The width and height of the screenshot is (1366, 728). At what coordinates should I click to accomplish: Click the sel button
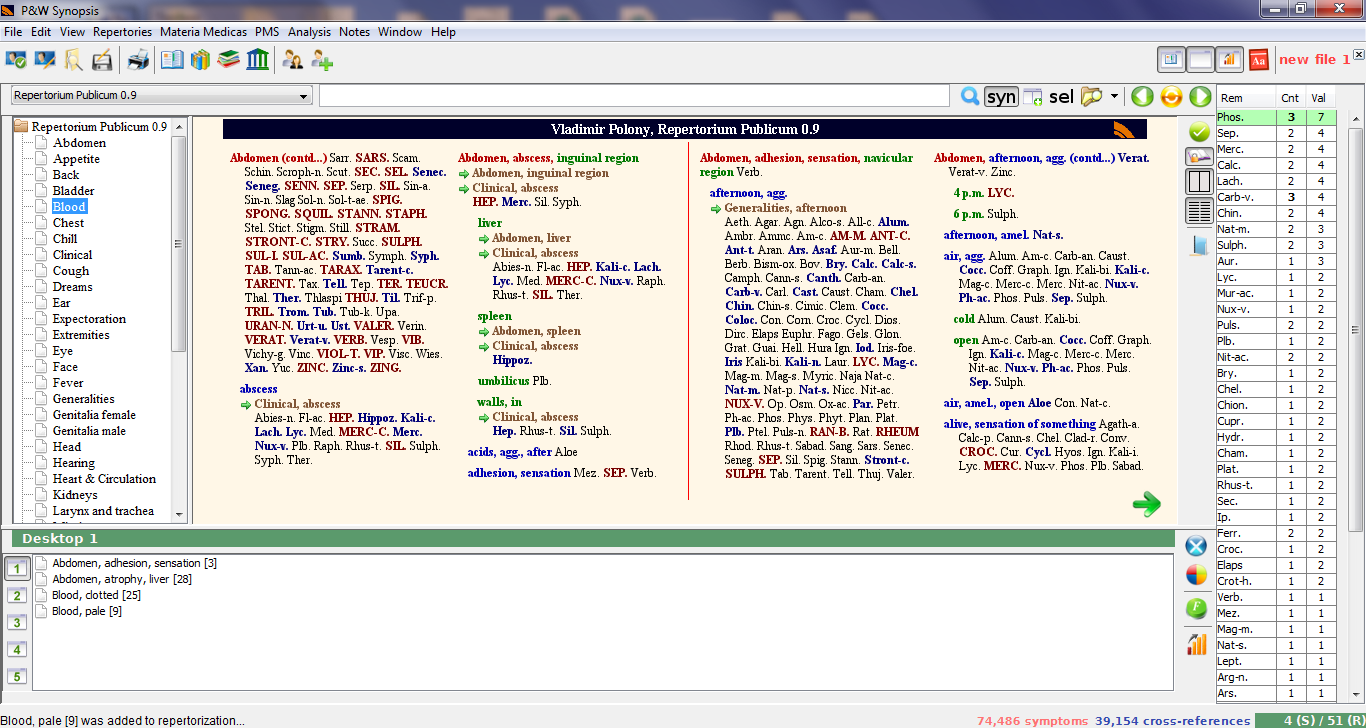[1061, 96]
